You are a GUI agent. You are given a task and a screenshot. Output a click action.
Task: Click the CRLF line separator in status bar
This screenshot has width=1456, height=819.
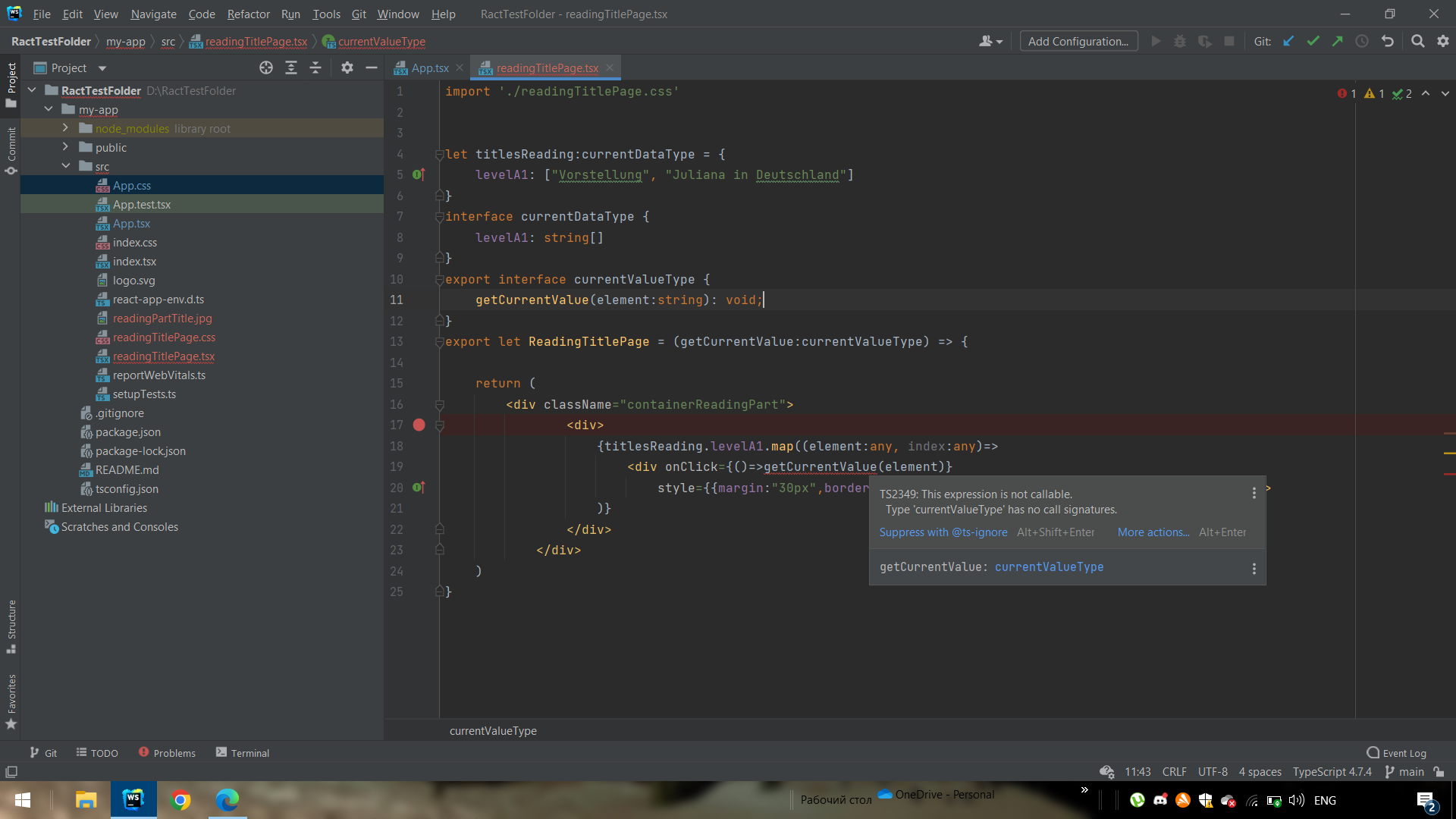1174,772
